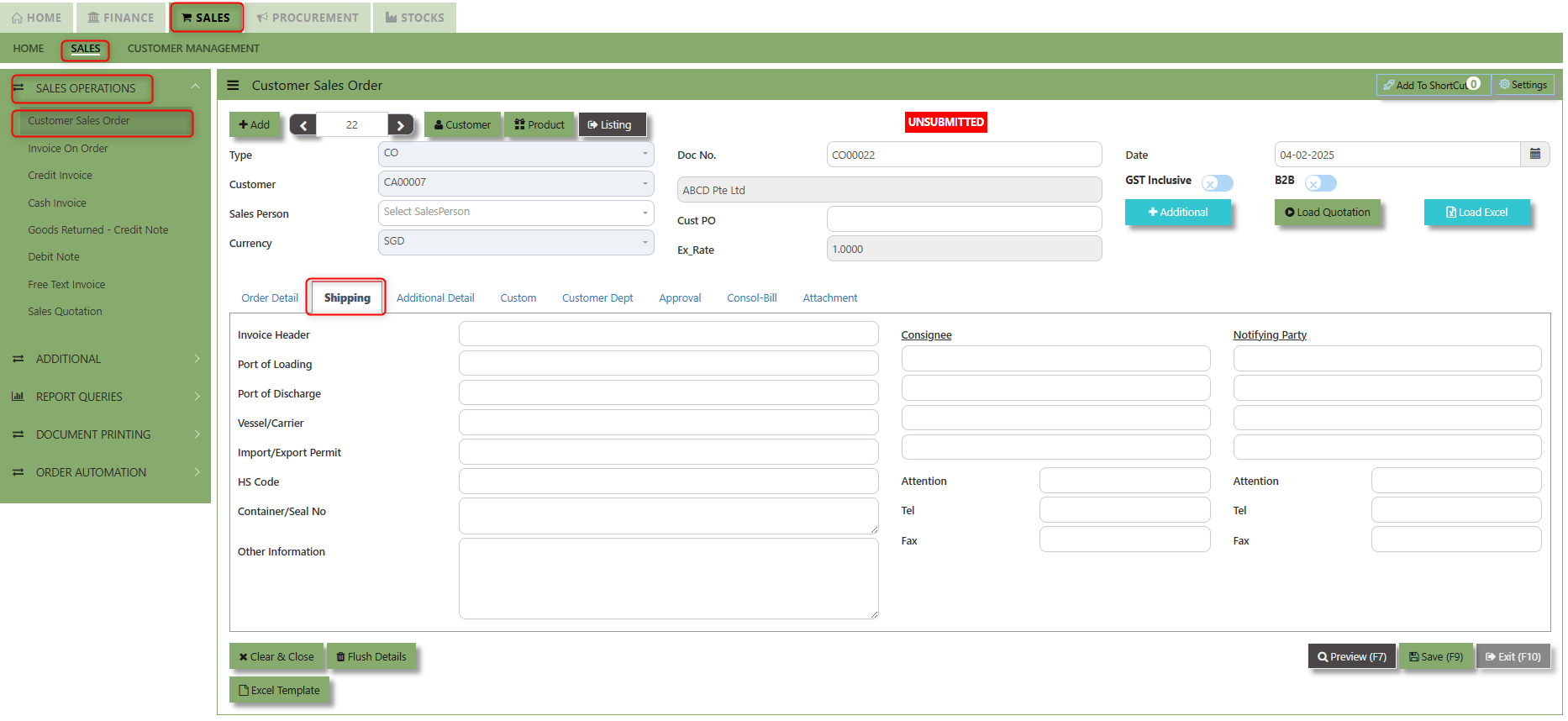This screenshot has width=1568, height=721.
Task: Open the Currency dropdown
Action: 515,242
